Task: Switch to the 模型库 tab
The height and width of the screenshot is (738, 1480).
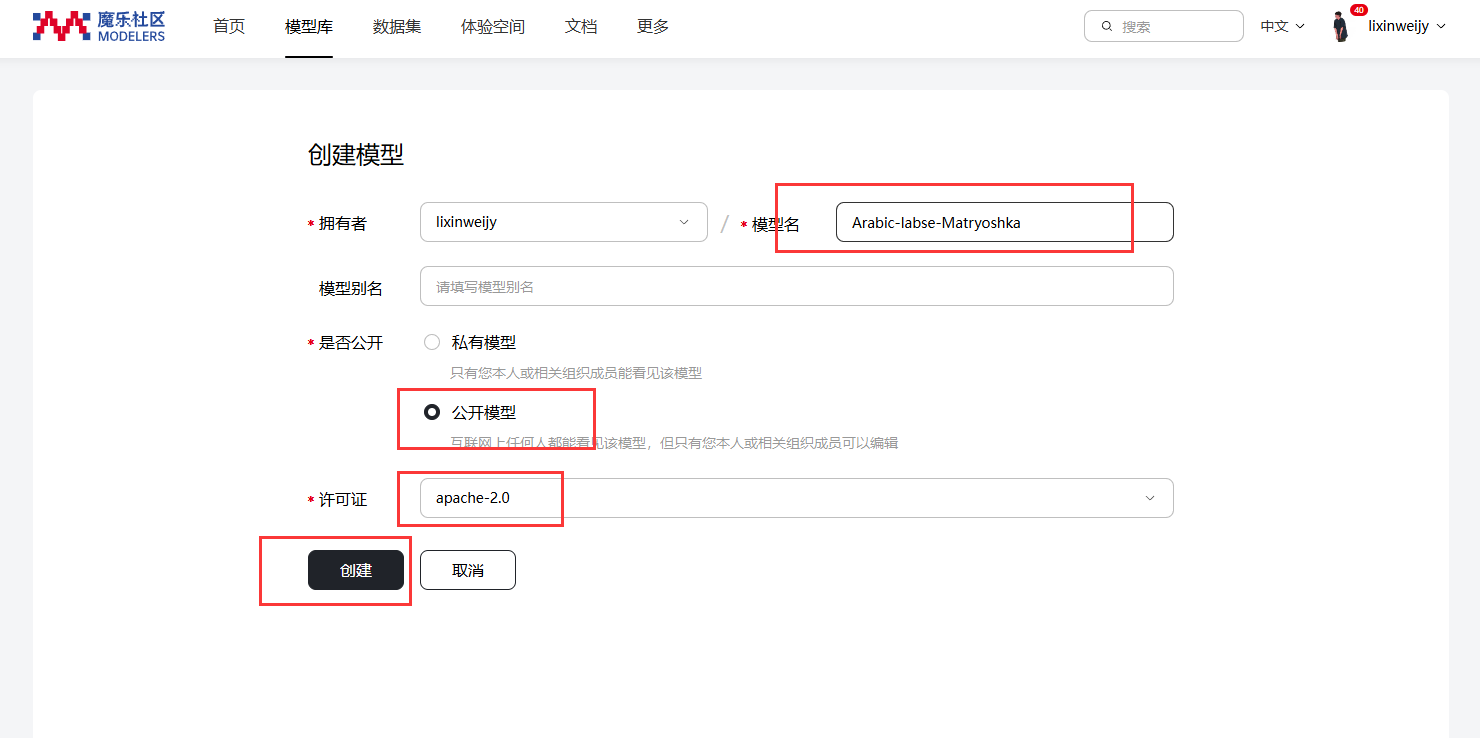Action: click(x=309, y=27)
